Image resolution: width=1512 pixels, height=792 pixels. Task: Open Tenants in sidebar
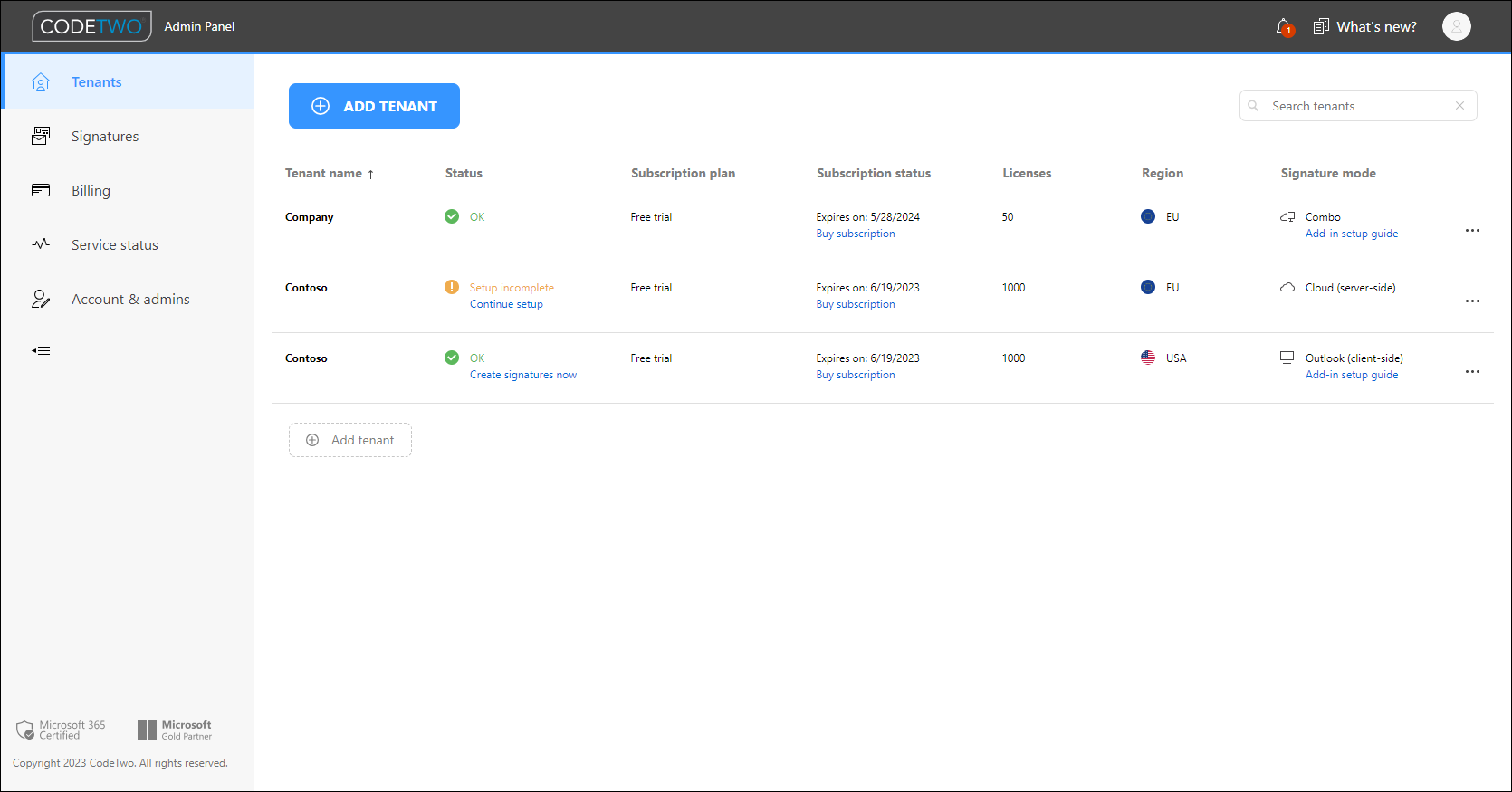pyautogui.click(x=128, y=81)
